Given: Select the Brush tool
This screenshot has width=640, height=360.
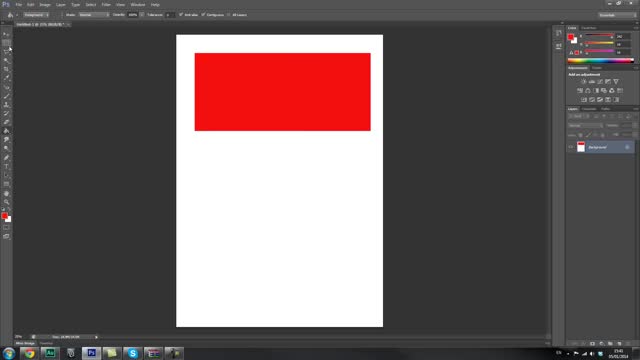Looking at the screenshot, I should tap(6, 96).
